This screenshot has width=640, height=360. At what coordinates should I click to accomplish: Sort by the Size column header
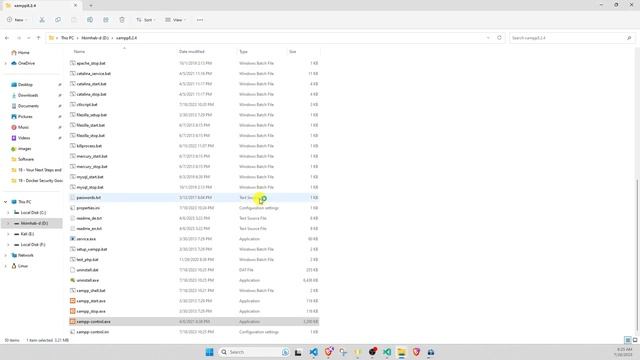tap(293, 51)
